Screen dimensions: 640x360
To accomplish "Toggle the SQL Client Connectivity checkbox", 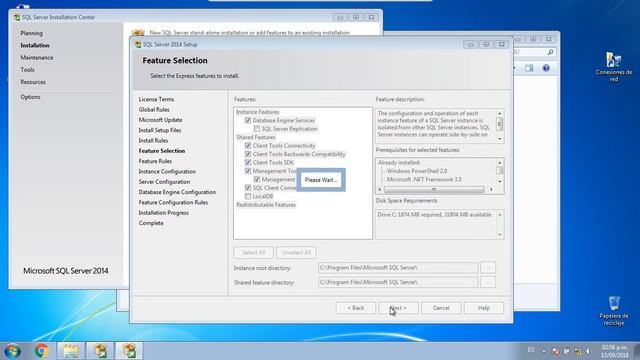I will (x=248, y=188).
